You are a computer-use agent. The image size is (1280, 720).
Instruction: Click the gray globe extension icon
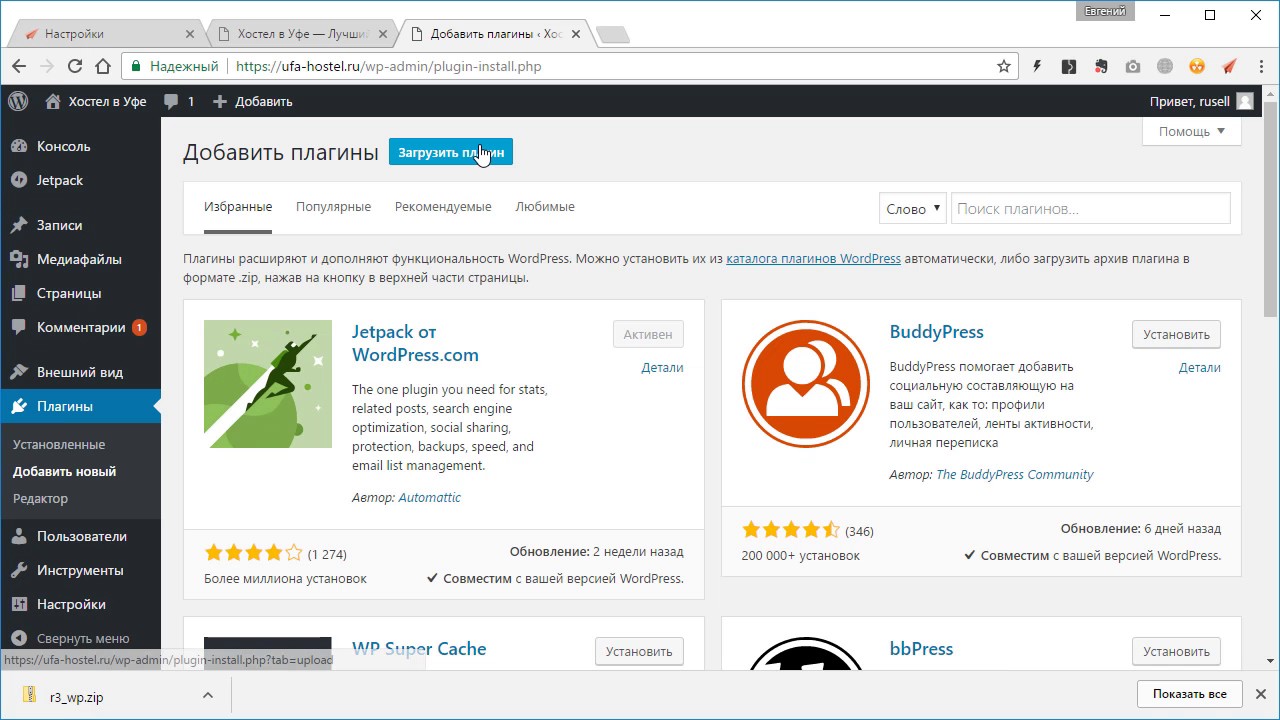click(x=1165, y=67)
